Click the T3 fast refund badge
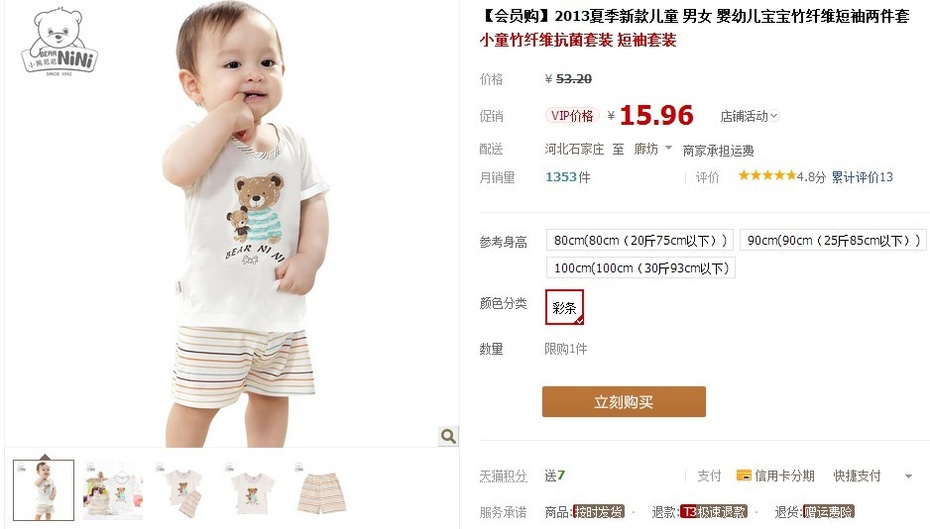This screenshot has height=529, width=930. 714,511
